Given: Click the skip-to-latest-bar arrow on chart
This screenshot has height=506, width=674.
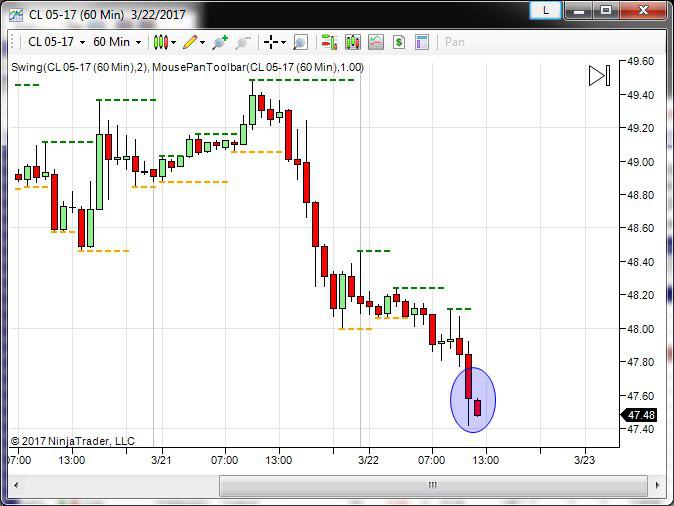Looking at the screenshot, I should (x=600, y=76).
